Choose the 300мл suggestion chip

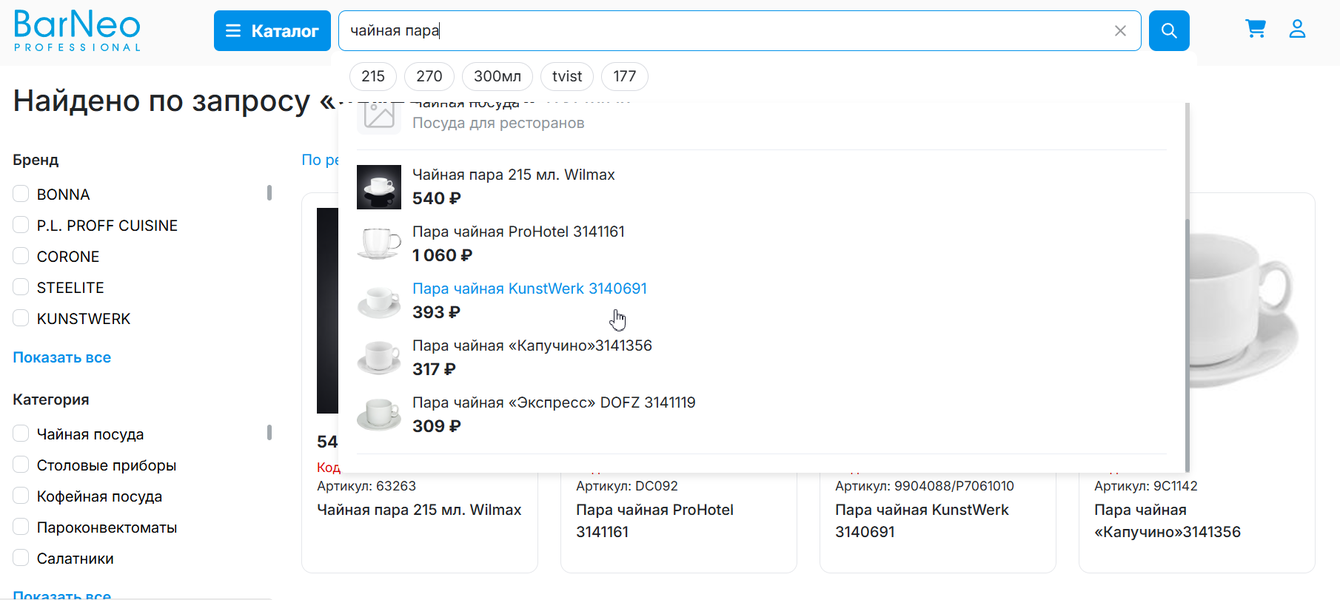point(497,76)
